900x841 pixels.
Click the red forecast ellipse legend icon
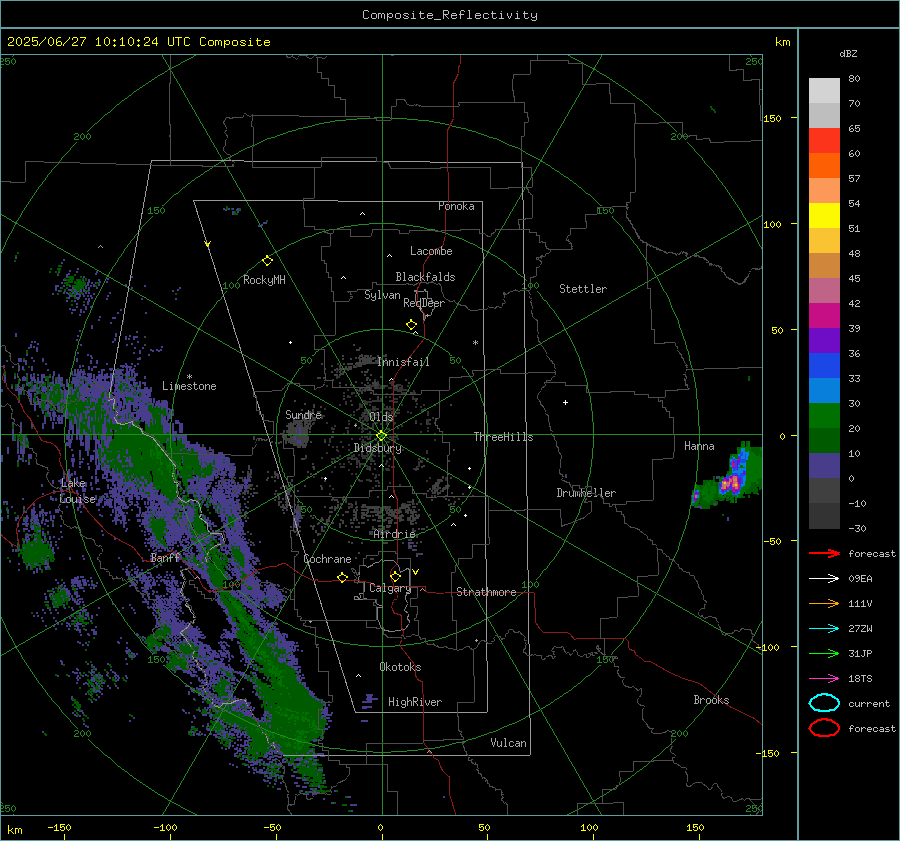824,728
